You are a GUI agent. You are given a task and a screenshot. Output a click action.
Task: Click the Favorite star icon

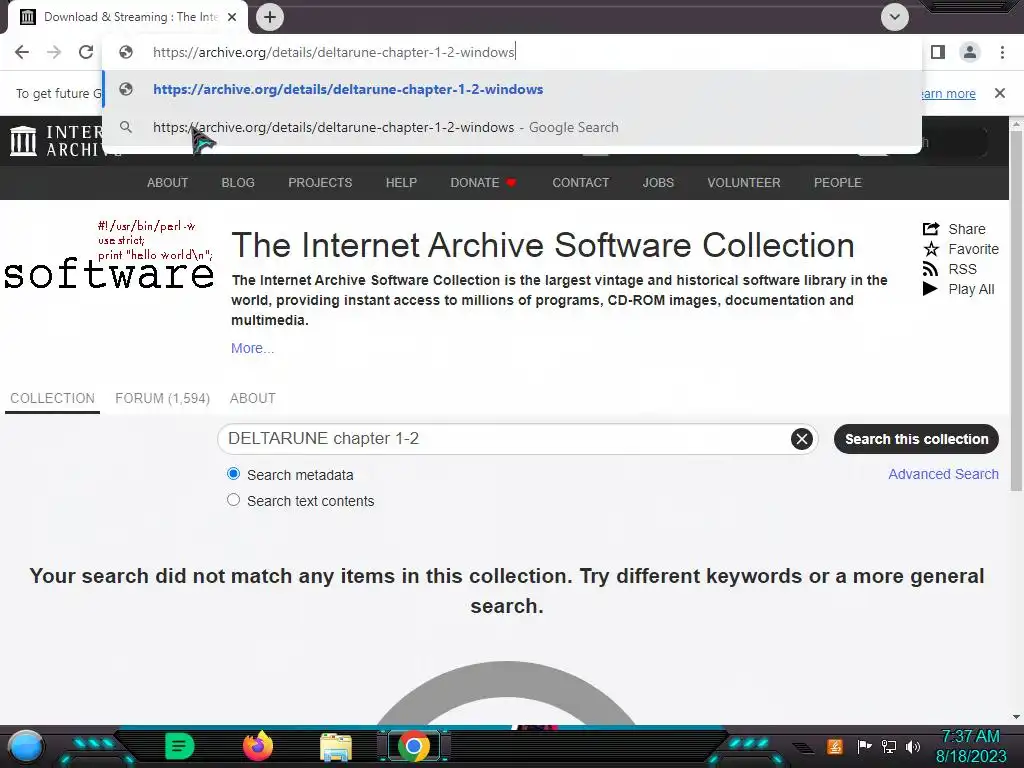click(x=931, y=249)
